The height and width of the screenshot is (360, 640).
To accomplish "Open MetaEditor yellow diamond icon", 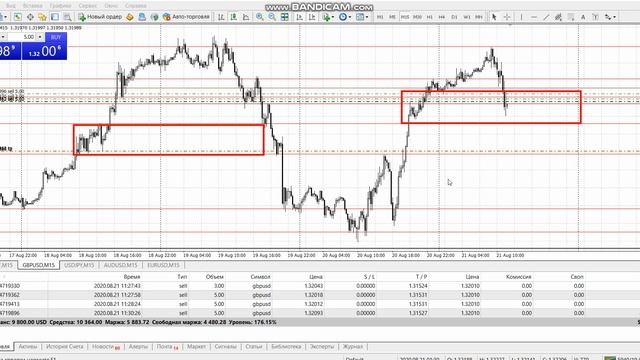I will tap(130, 17).
